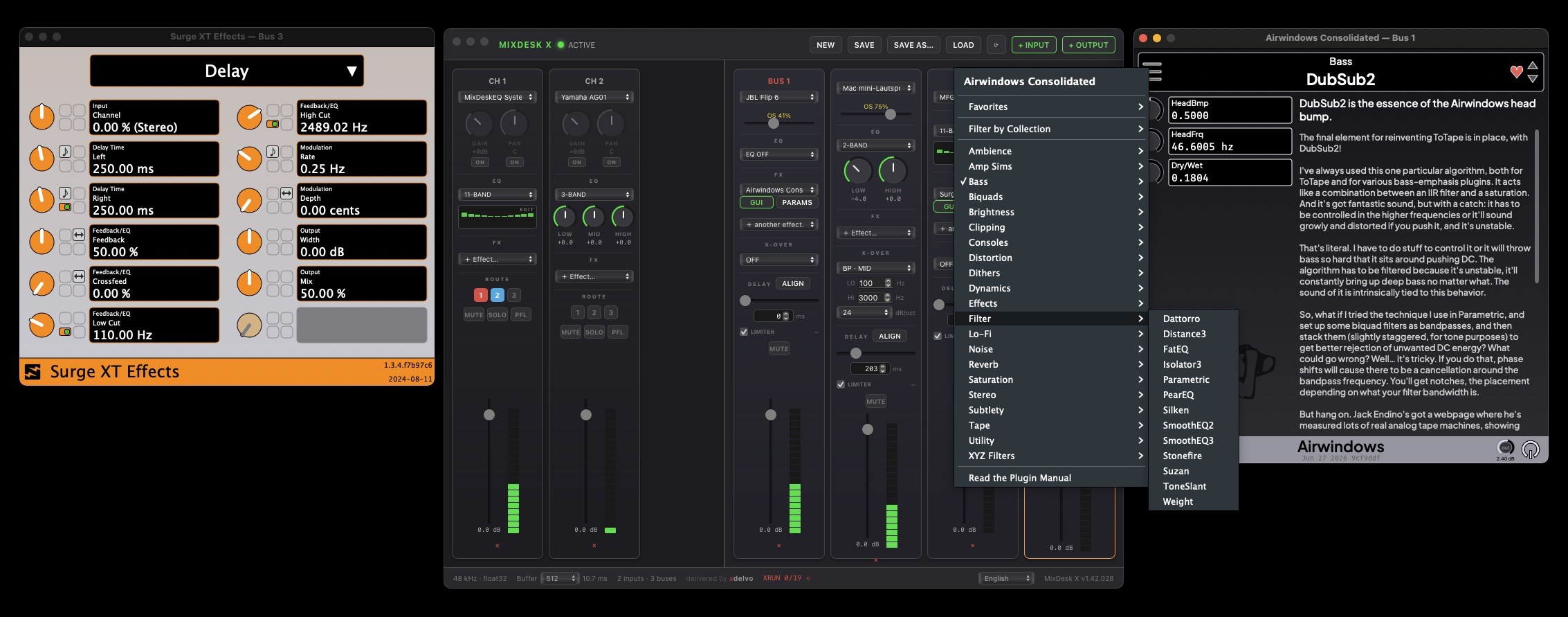Mute channel CH 1
1568x617 pixels.
[474, 314]
